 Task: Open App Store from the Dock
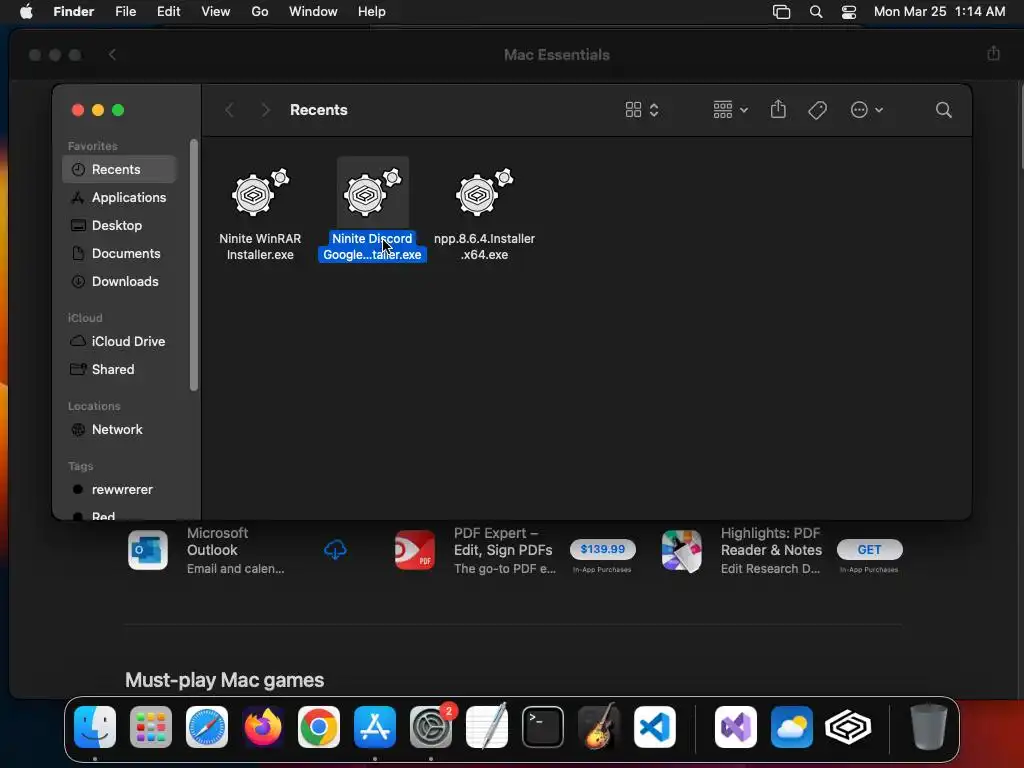[375, 727]
